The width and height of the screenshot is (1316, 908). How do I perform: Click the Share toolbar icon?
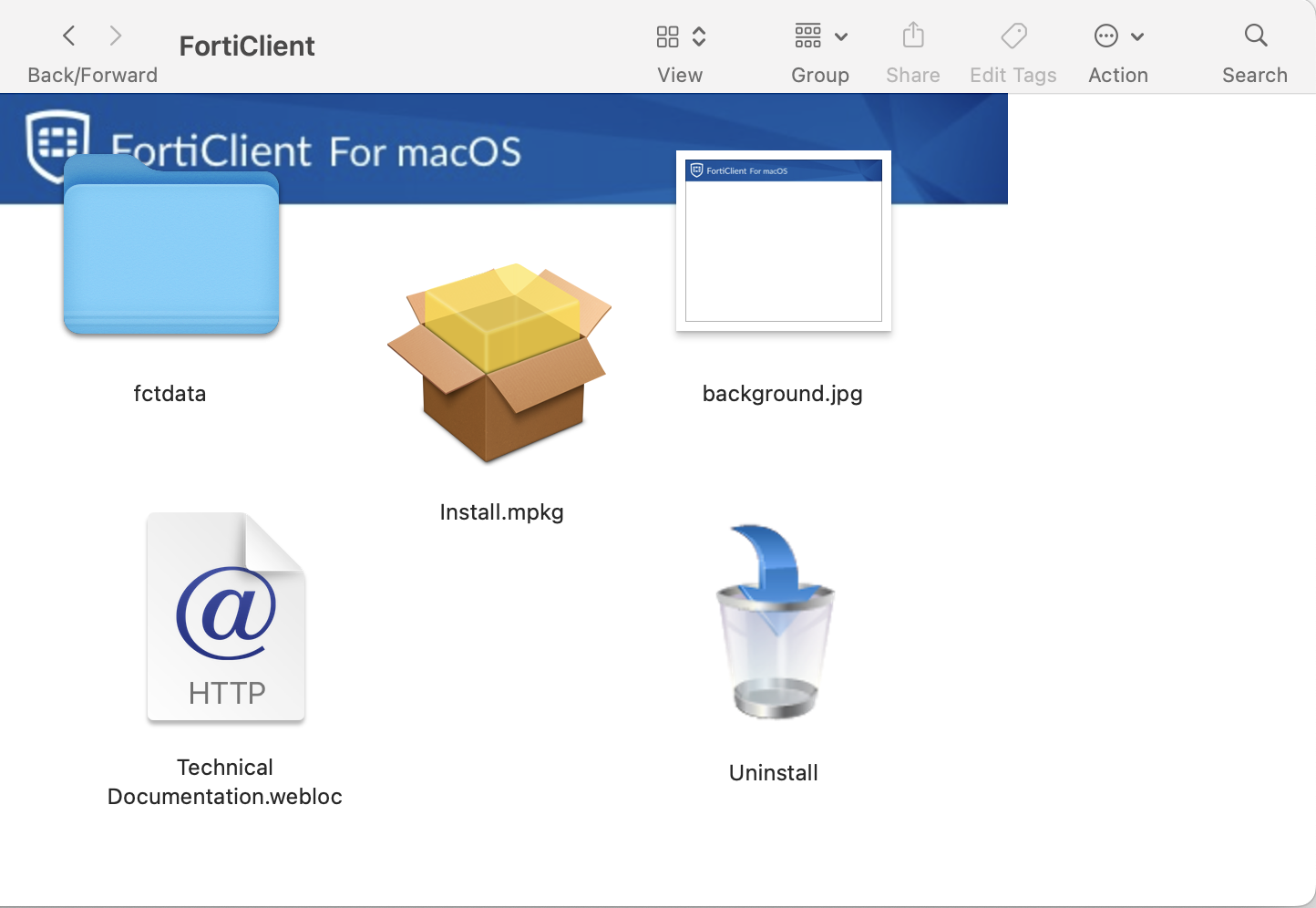[912, 36]
